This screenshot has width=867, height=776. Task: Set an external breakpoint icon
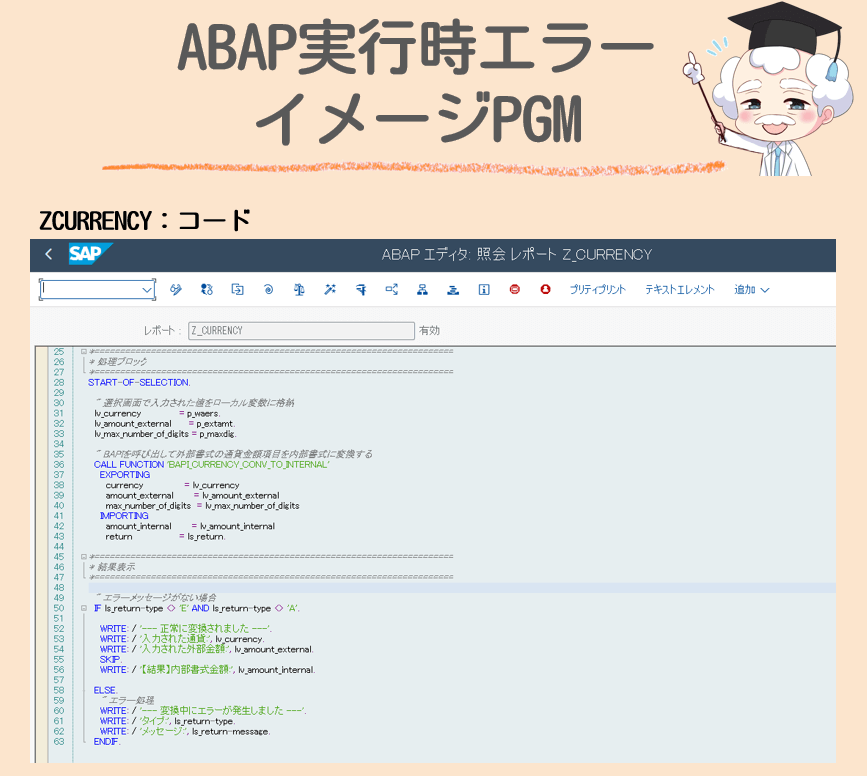point(545,289)
